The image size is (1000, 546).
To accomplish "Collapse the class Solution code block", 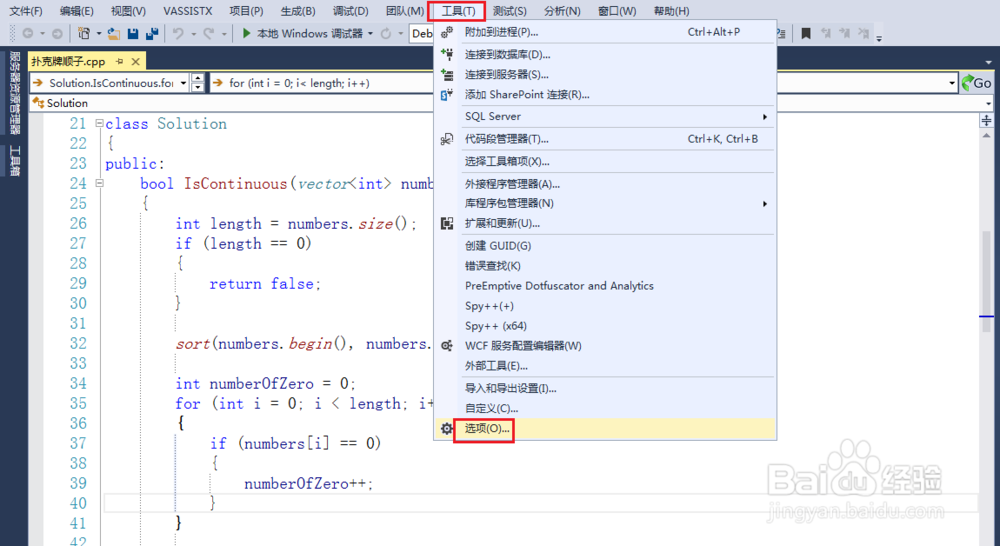I will click(x=99, y=123).
